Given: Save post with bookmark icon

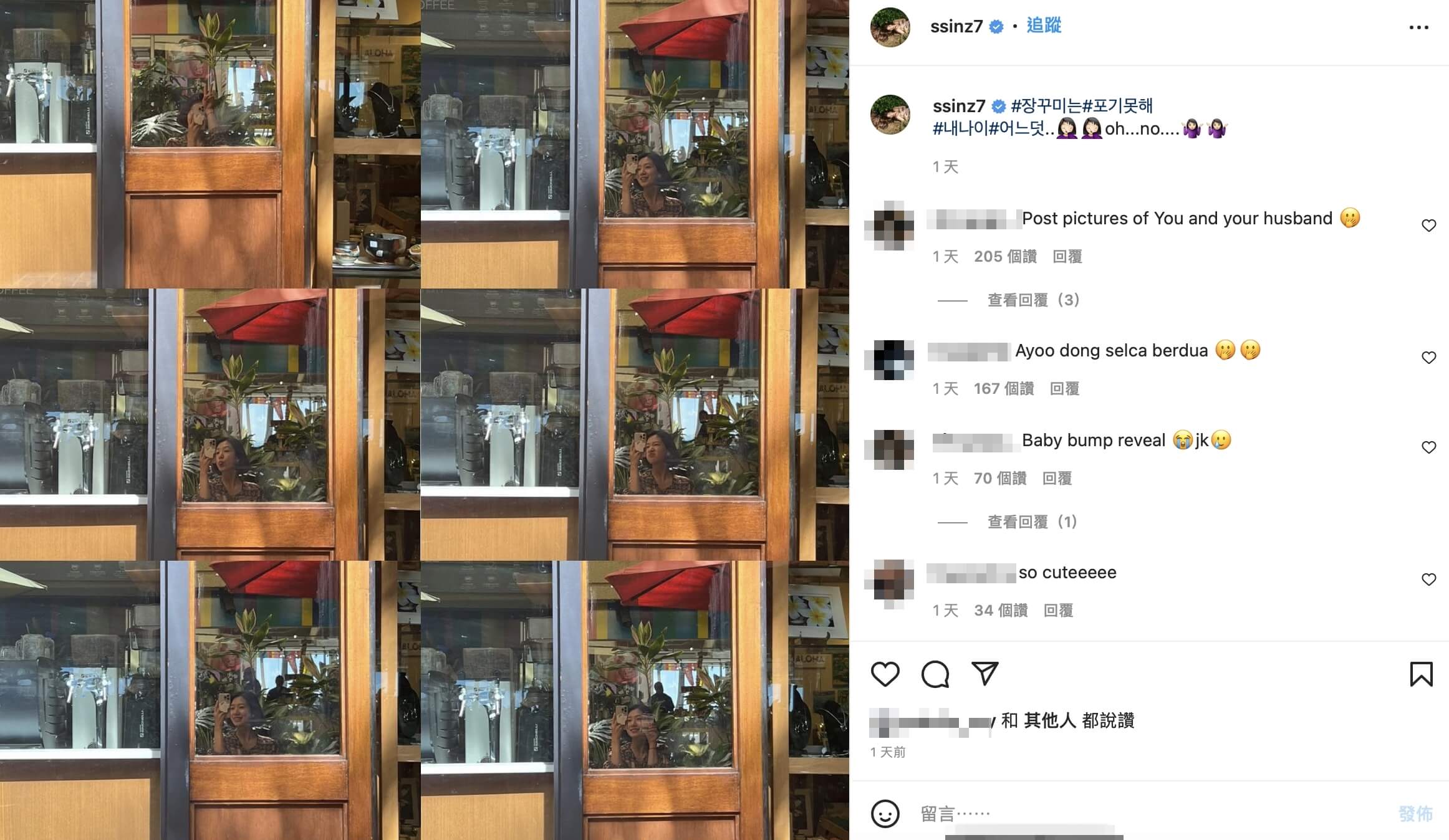Looking at the screenshot, I should pos(1421,674).
